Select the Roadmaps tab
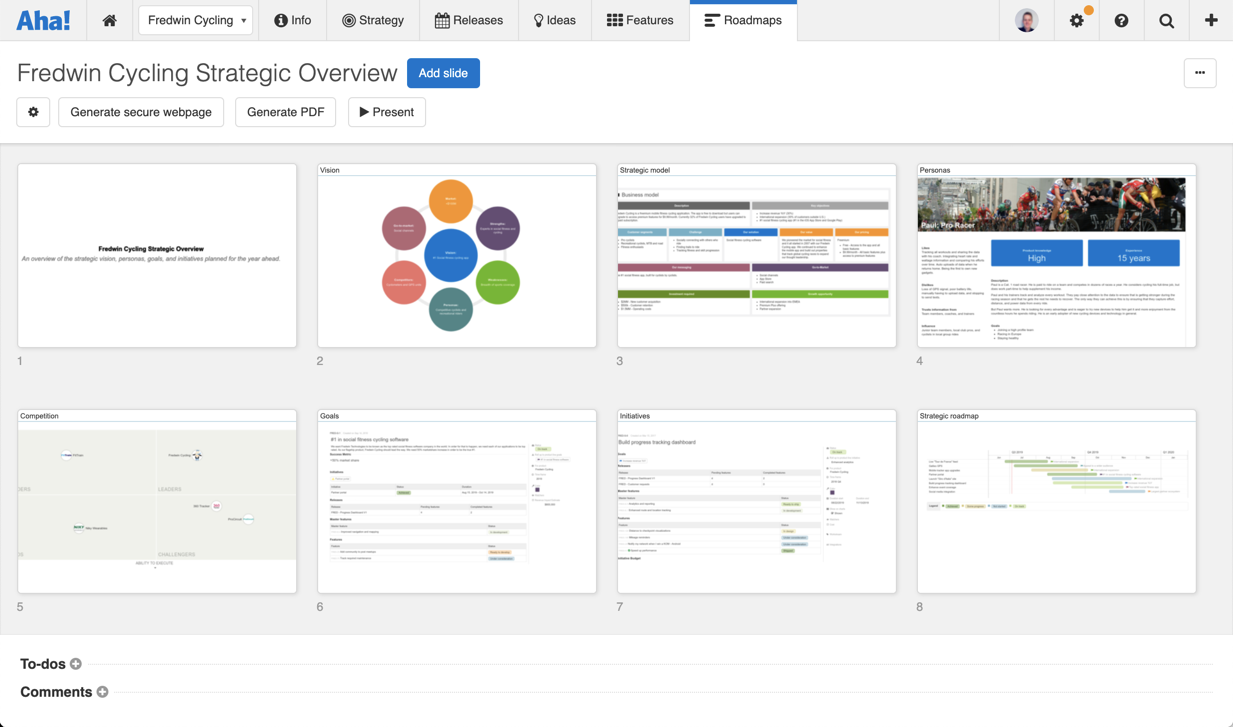Screen dimensions: 1233x727 click(x=743, y=20)
